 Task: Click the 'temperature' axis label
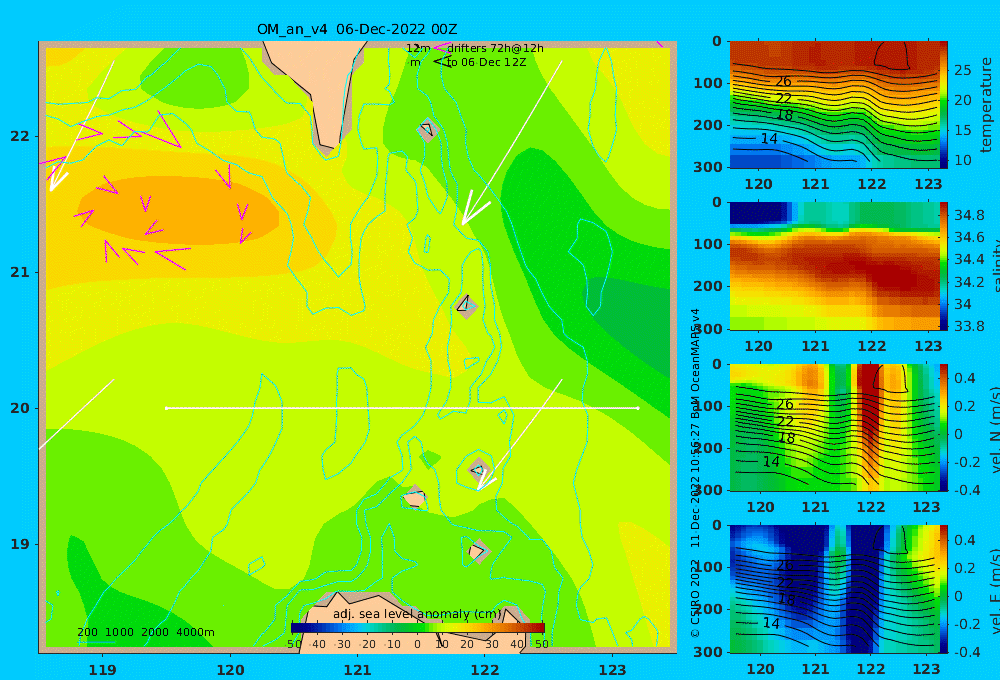(987, 105)
